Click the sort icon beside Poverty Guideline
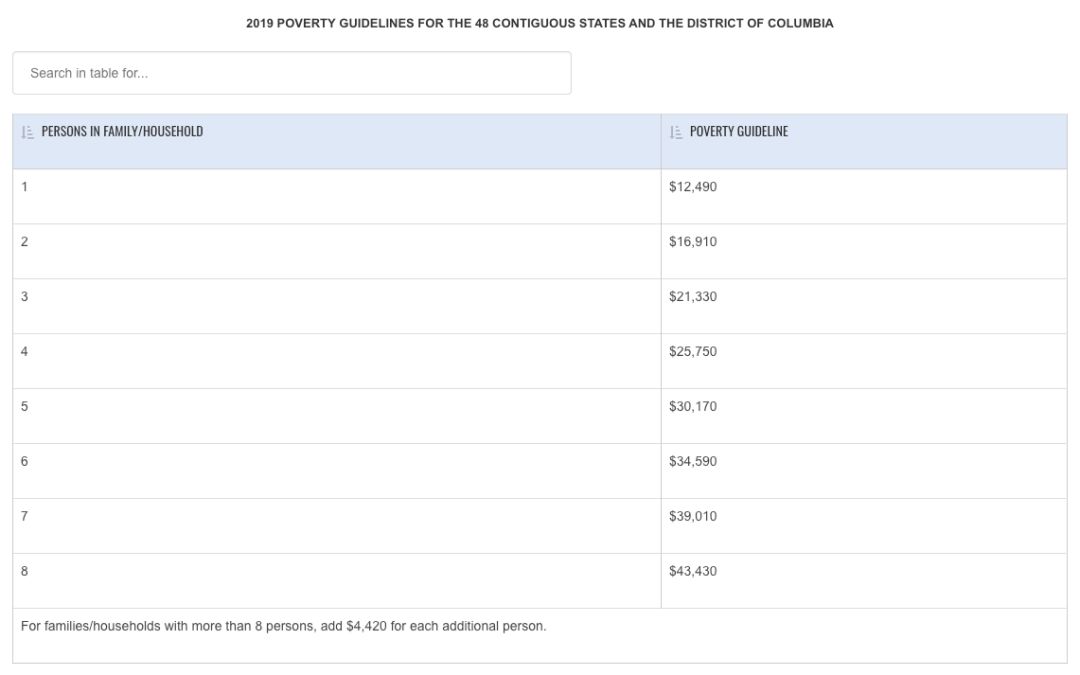Screen dimensions: 1080x675 coord(676,132)
